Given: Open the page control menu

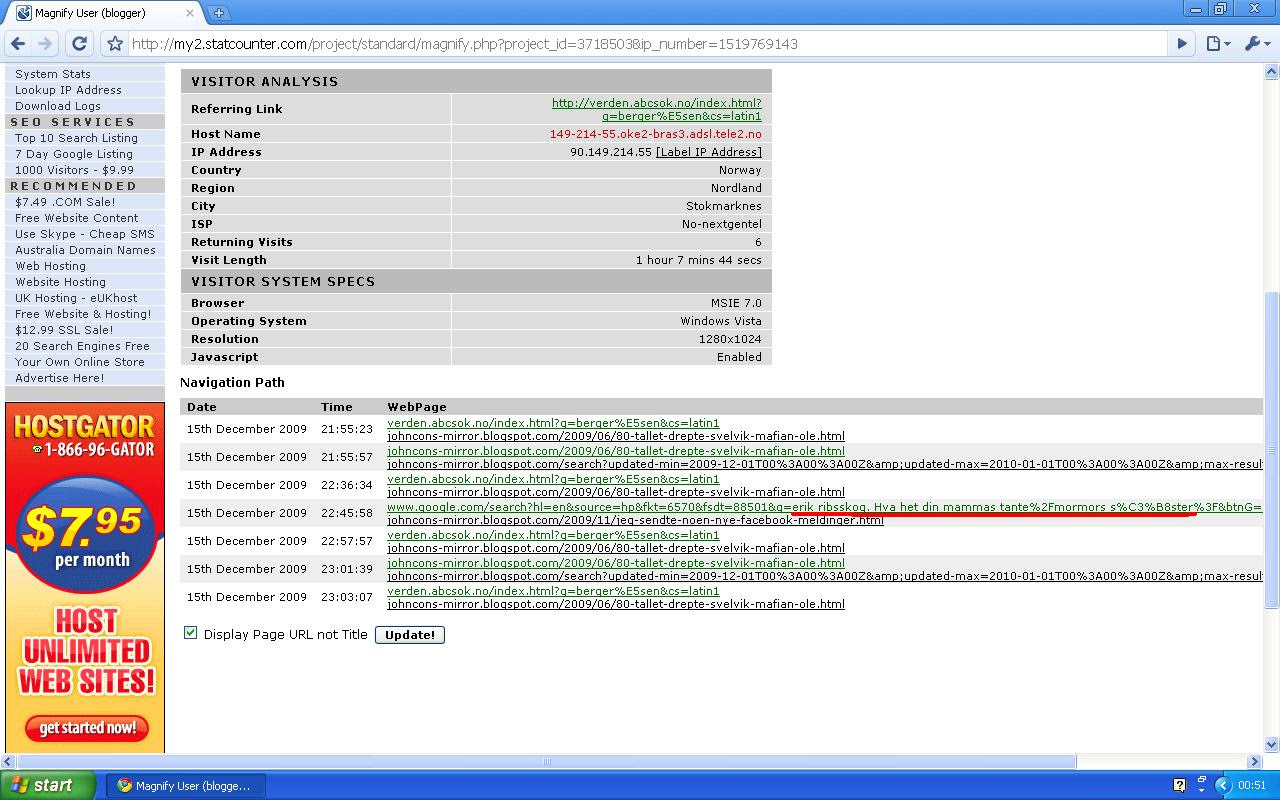Looking at the screenshot, I should [x=1217, y=44].
